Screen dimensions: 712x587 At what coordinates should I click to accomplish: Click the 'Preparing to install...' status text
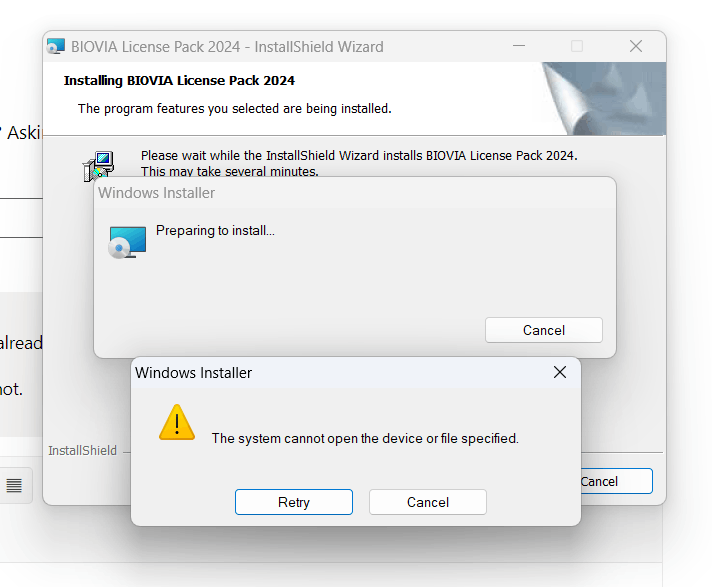click(x=215, y=231)
